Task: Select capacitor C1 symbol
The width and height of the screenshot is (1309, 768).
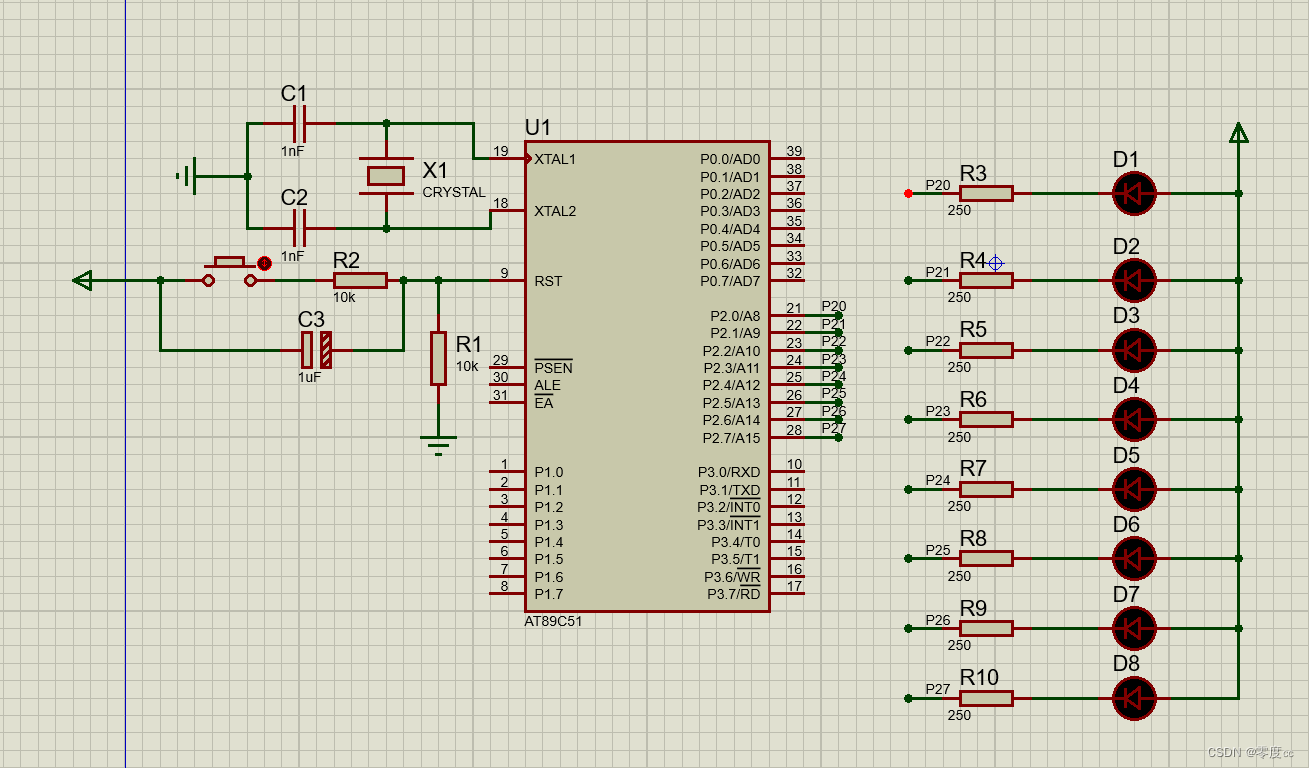Action: coord(298,124)
